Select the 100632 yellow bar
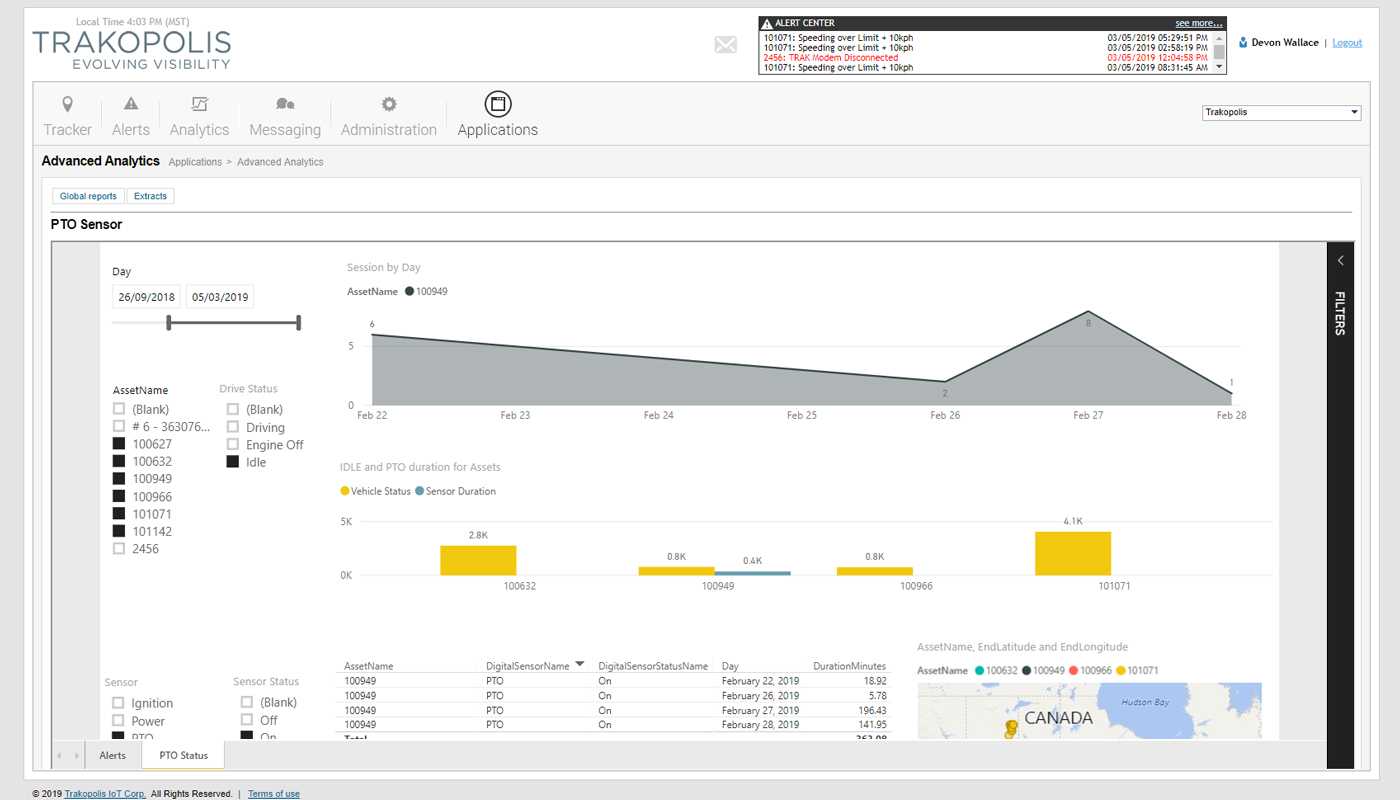The width and height of the screenshot is (1400, 800). click(x=478, y=560)
